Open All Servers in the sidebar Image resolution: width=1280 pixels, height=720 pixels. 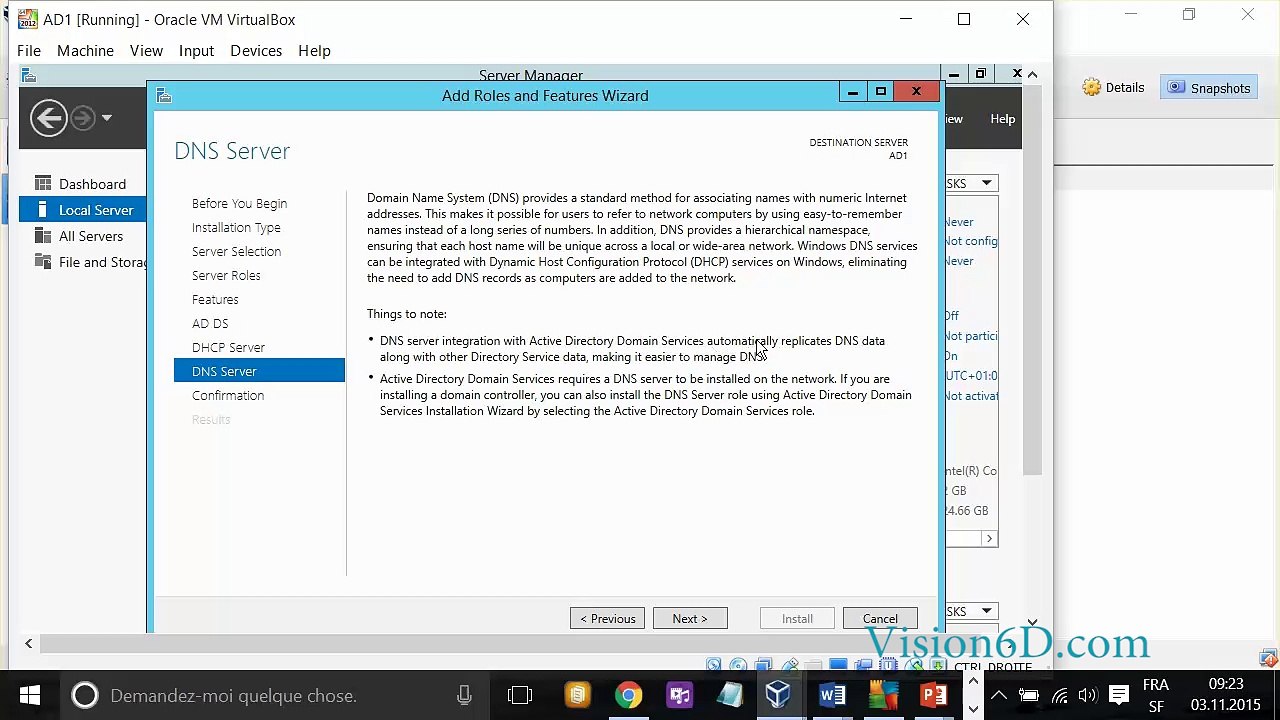91,236
